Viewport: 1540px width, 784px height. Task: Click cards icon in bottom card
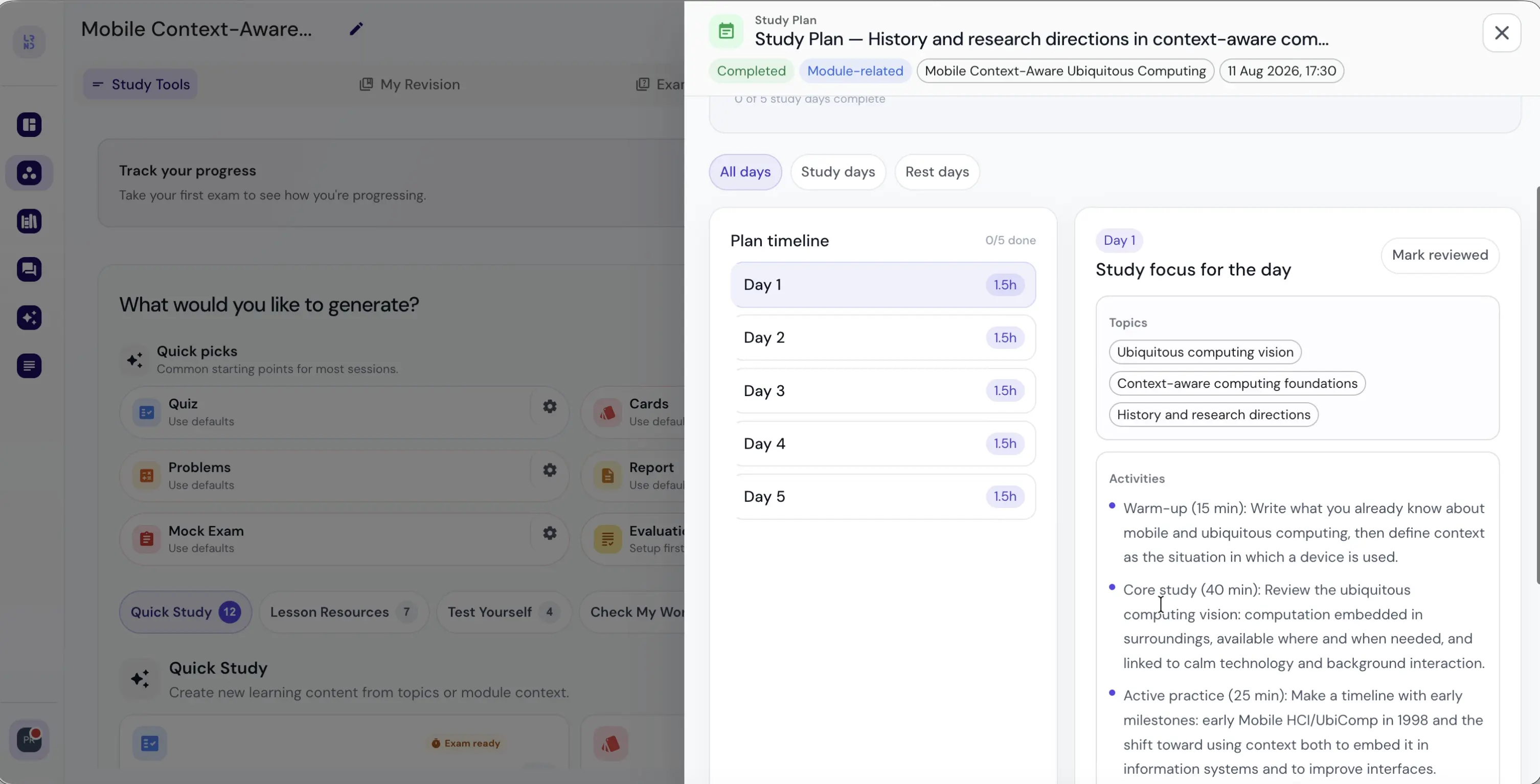pyautogui.click(x=610, y=743)
